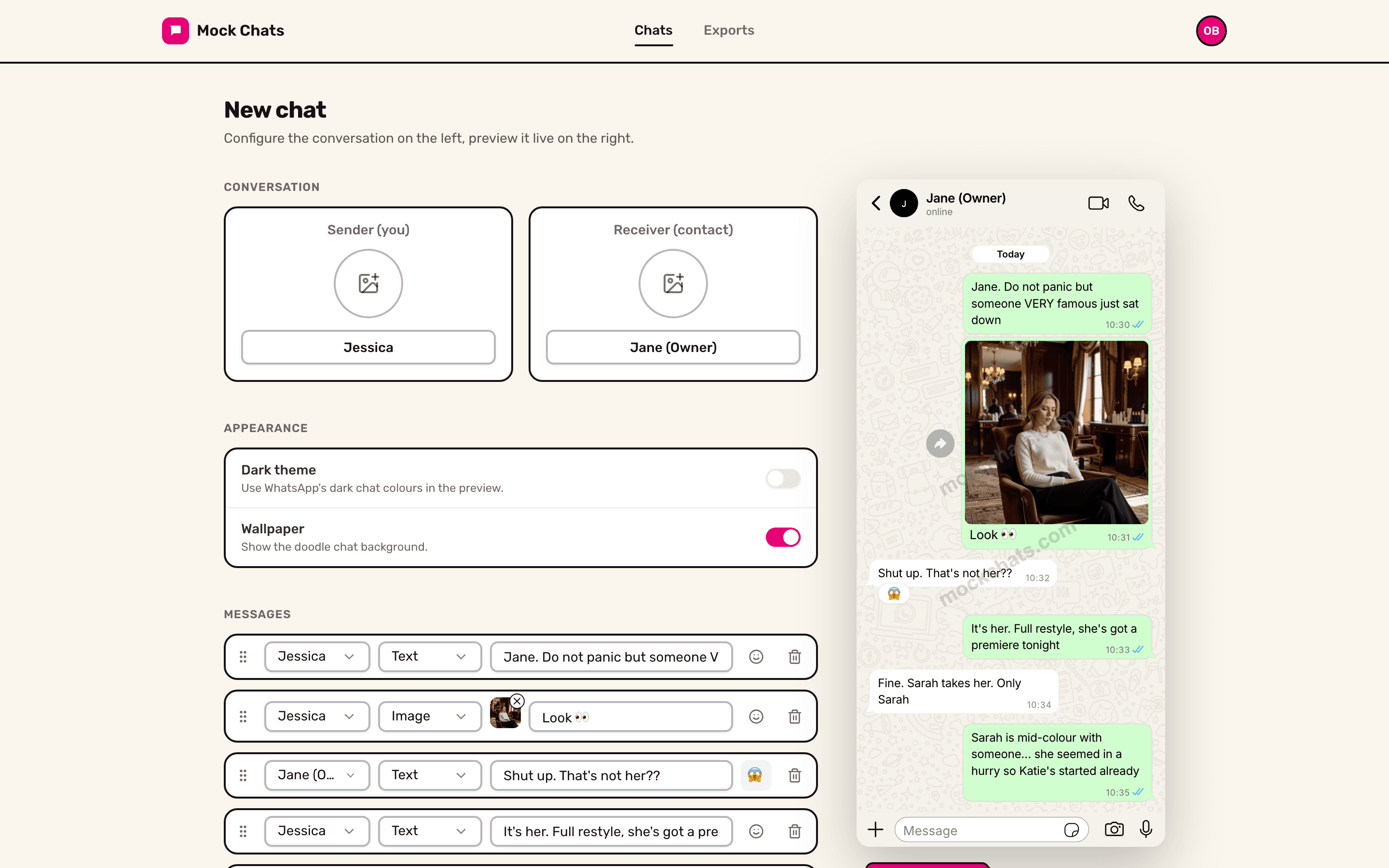The image size is (1389, 868).
Task: Open type dropdown in 'It's her. Full restyle' row
Action: click(430, 831)
